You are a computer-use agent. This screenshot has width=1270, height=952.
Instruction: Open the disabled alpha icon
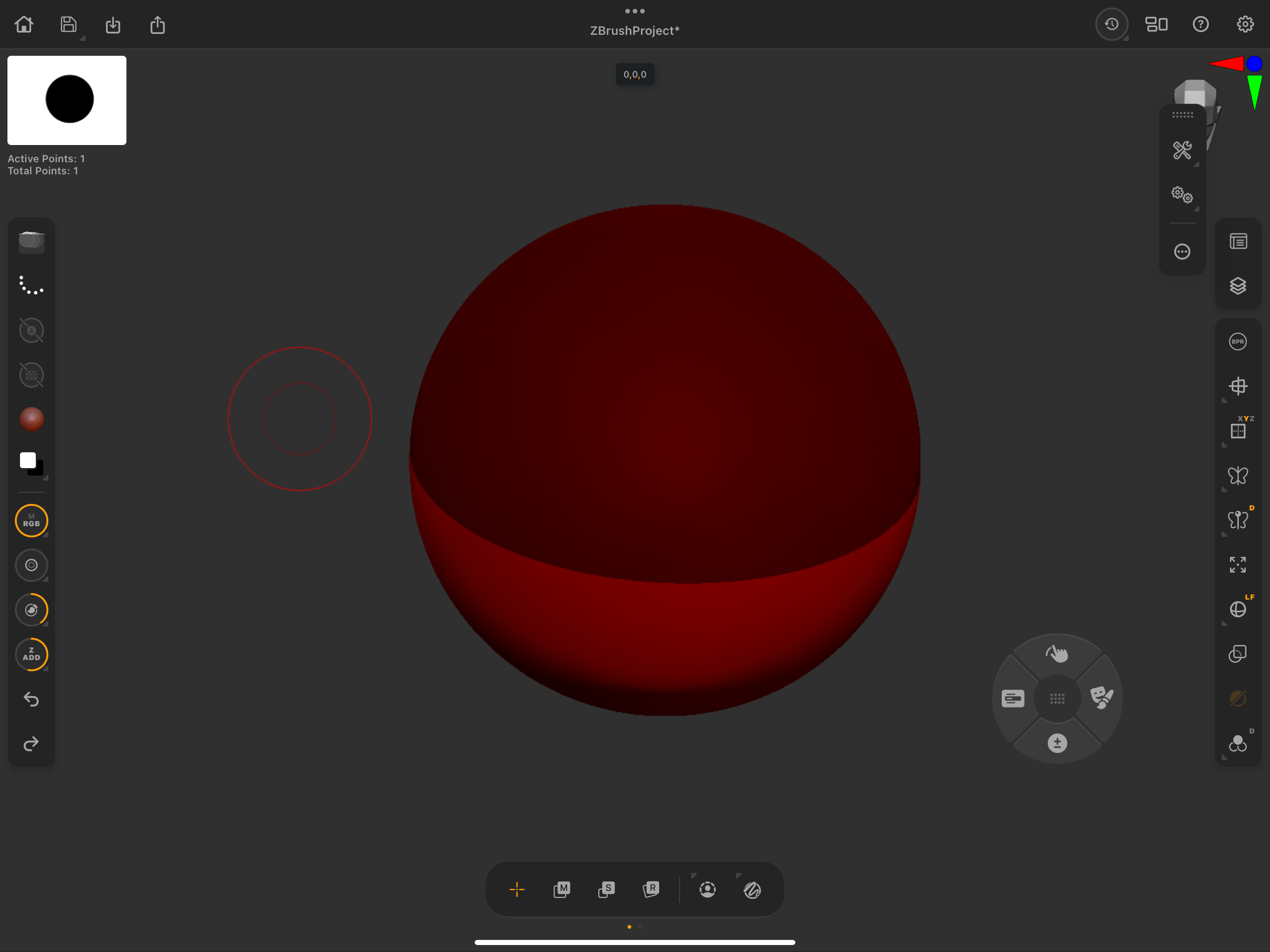tap(32, 330)
